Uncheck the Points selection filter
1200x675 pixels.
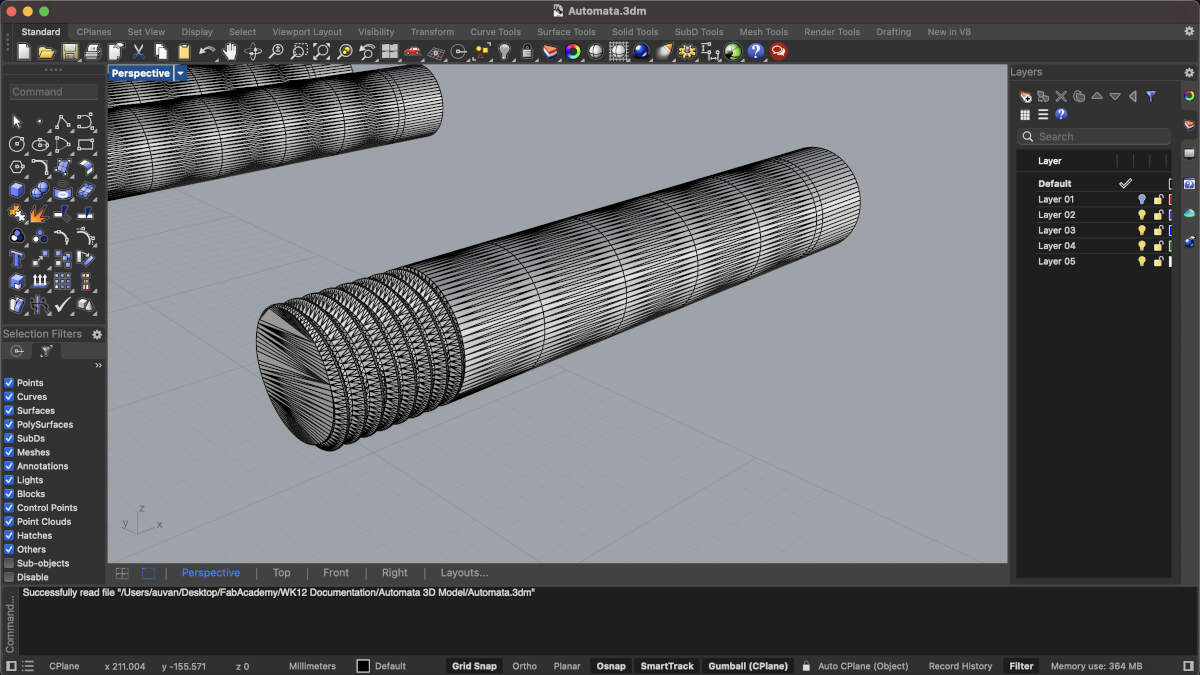pos(9,383)
